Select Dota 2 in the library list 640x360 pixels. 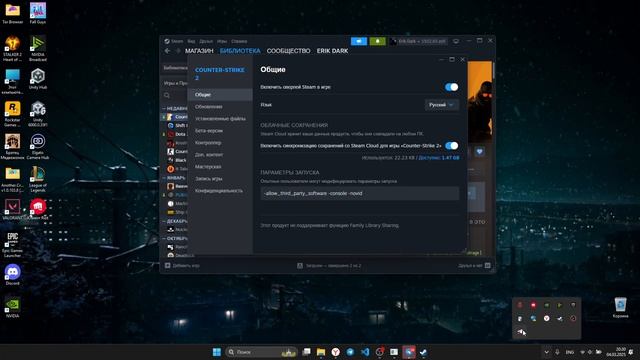pyautogui.click(x=175, y=134)
